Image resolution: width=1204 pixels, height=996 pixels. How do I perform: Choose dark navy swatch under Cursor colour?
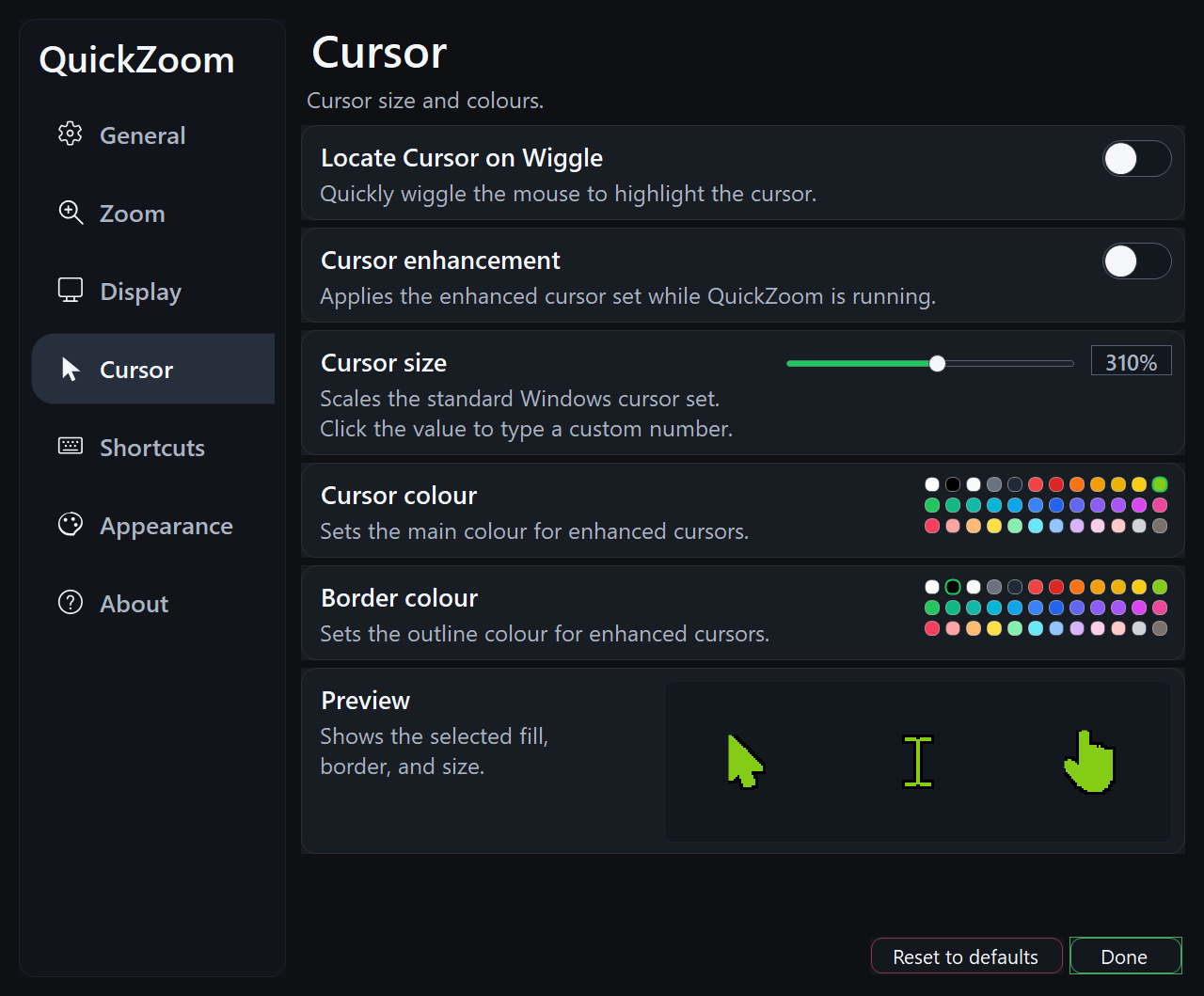[1015, 484]
